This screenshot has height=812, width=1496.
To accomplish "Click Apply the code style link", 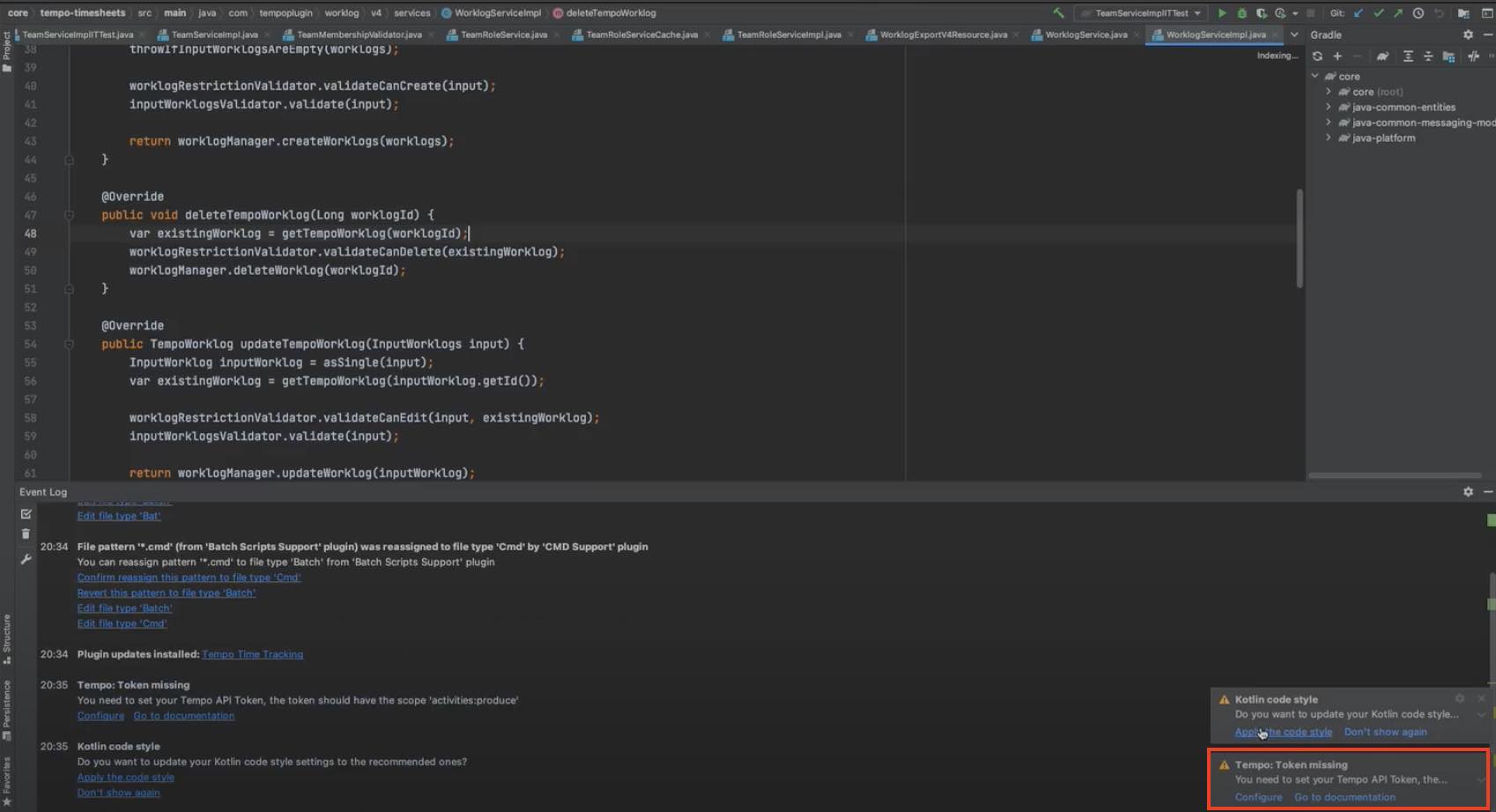I will click(1283, 732).
